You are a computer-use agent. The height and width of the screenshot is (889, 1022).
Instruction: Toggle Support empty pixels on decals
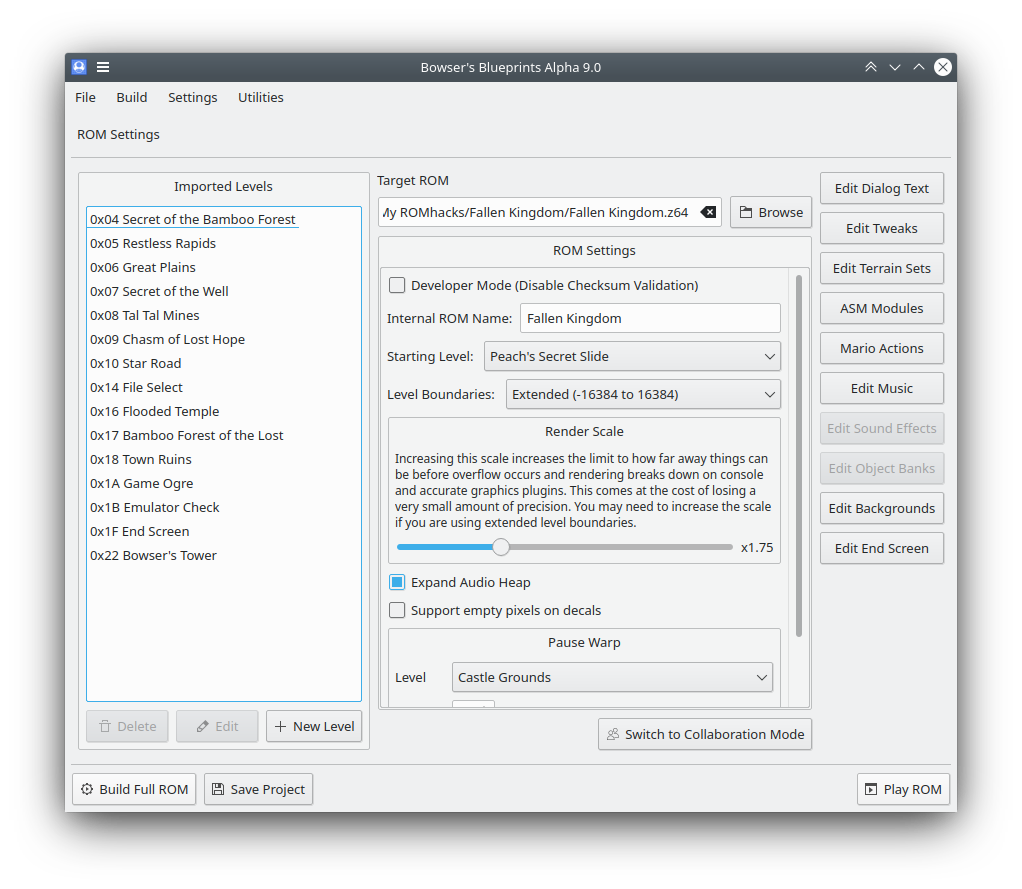click(x=397, y=610)
